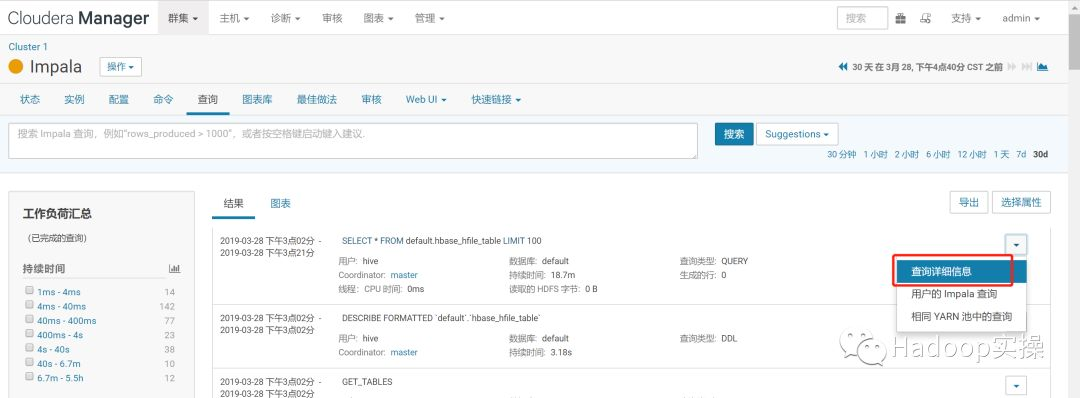Show the time-range chart icon
The width and height of the screenshot is (1080, 398).
coord(1043,67)
